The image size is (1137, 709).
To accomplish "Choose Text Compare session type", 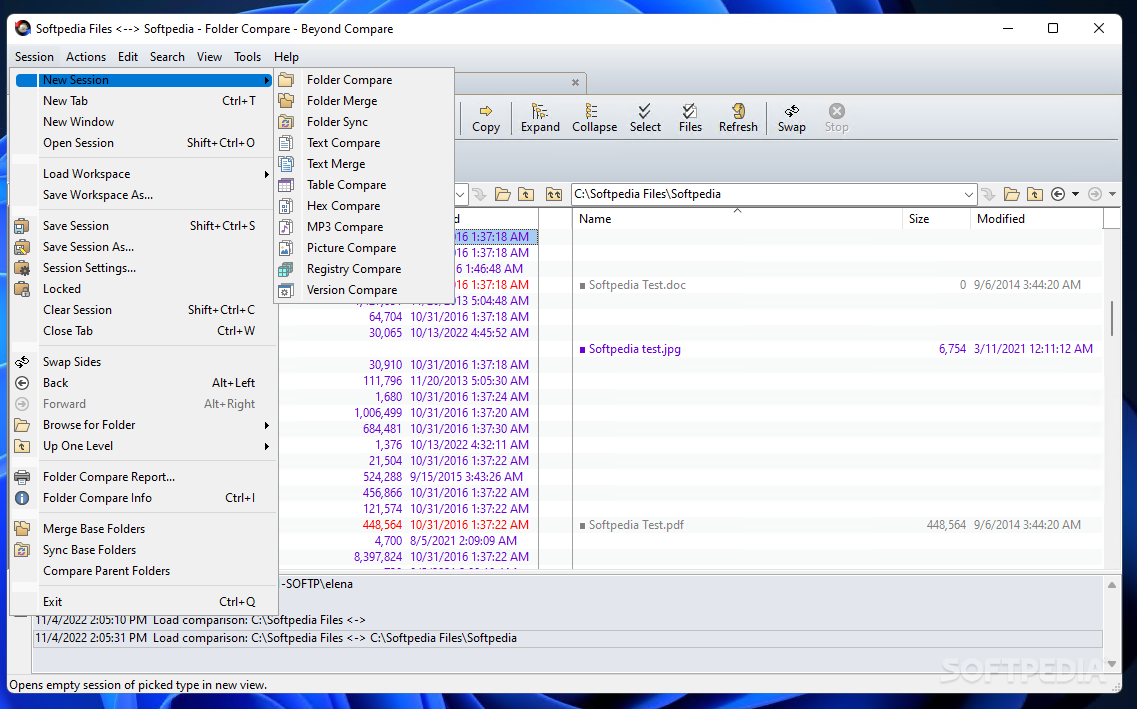I will (363, 143).
